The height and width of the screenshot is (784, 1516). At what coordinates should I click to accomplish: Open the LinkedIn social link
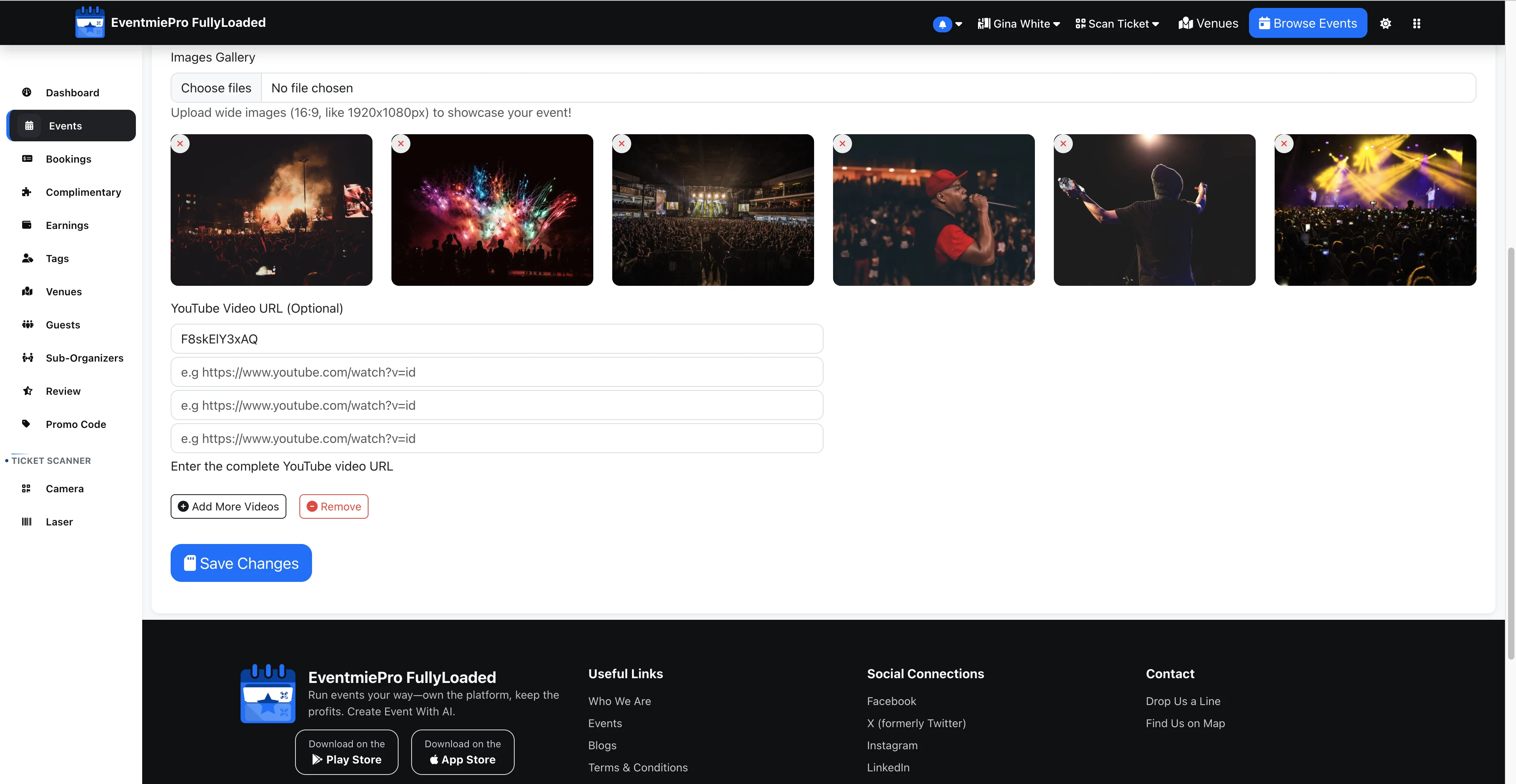(888, 767)
